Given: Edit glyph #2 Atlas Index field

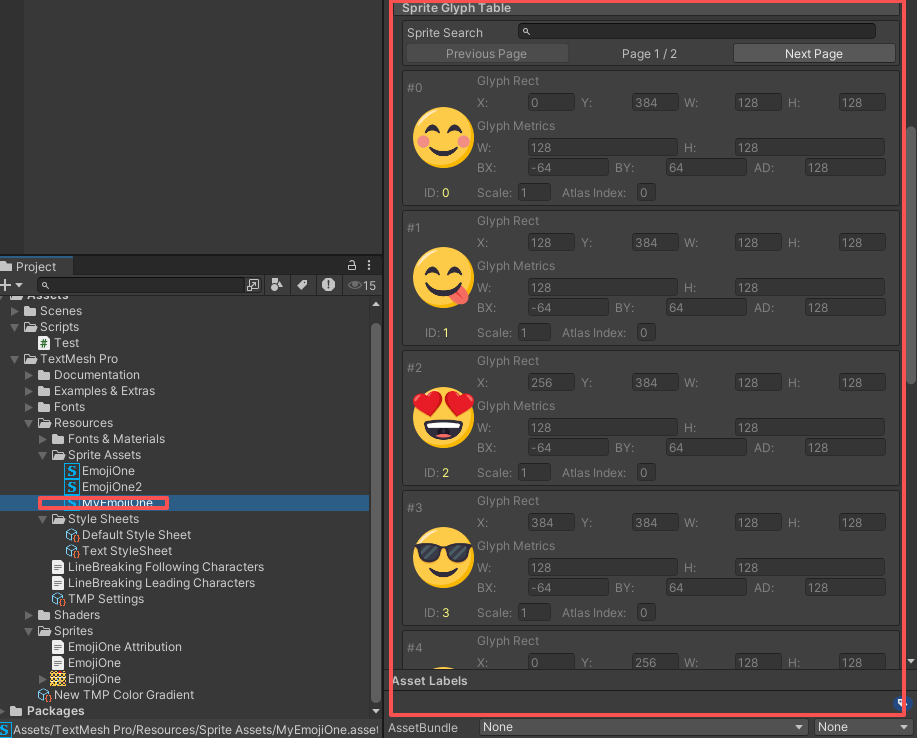Looking at the screenshot, I should click(646, 473).
